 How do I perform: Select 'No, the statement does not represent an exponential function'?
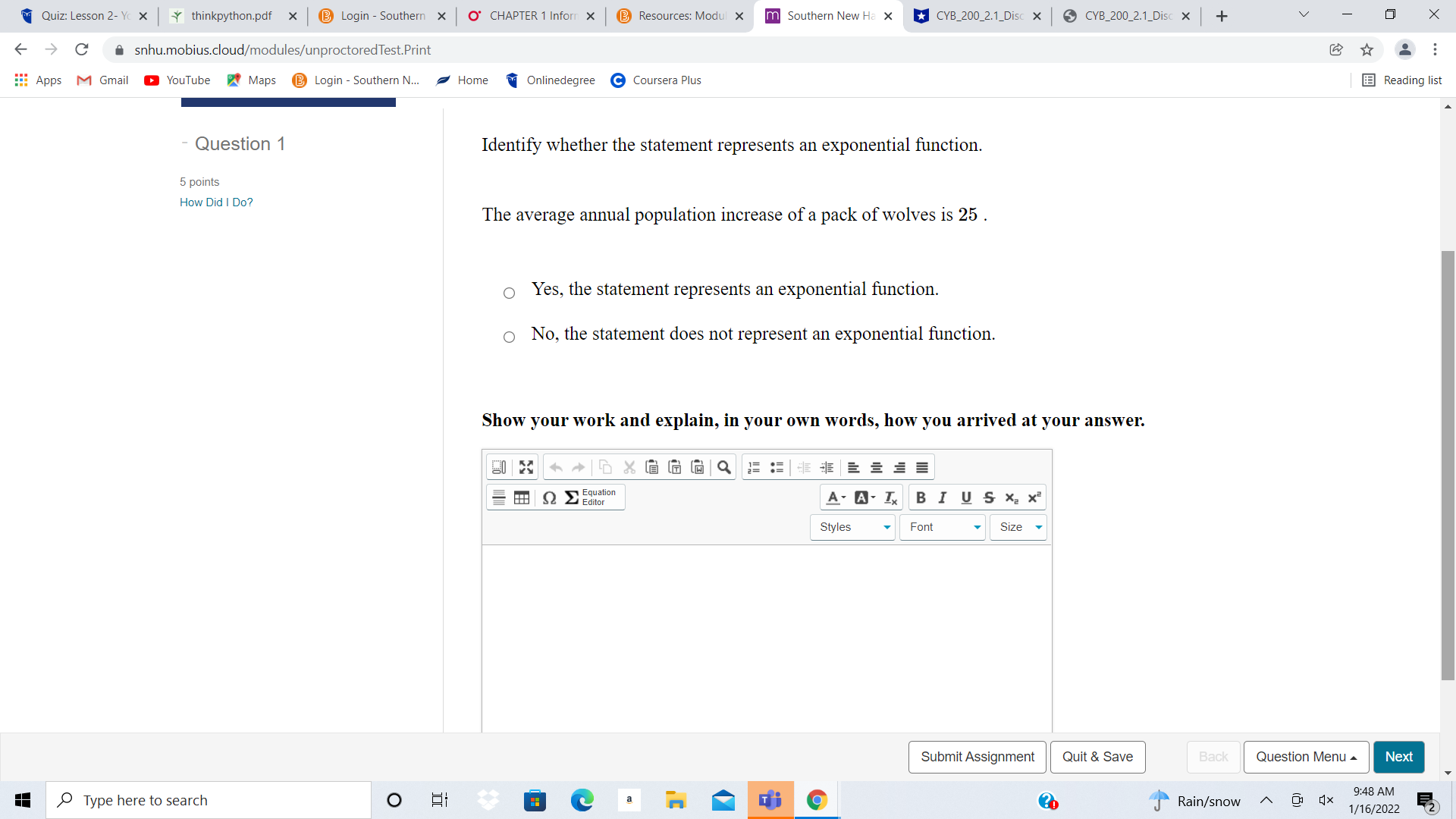[509, 337]
